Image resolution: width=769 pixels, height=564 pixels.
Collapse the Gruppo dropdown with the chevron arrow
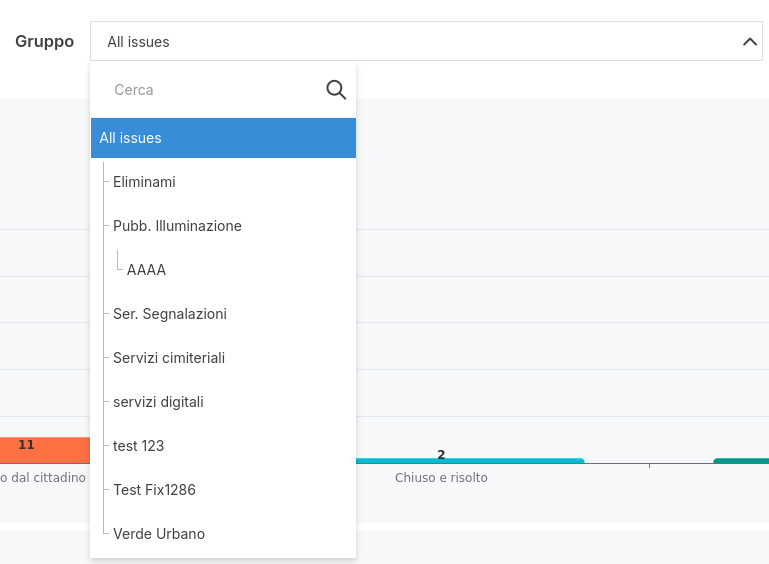click(x=750, y=42)
